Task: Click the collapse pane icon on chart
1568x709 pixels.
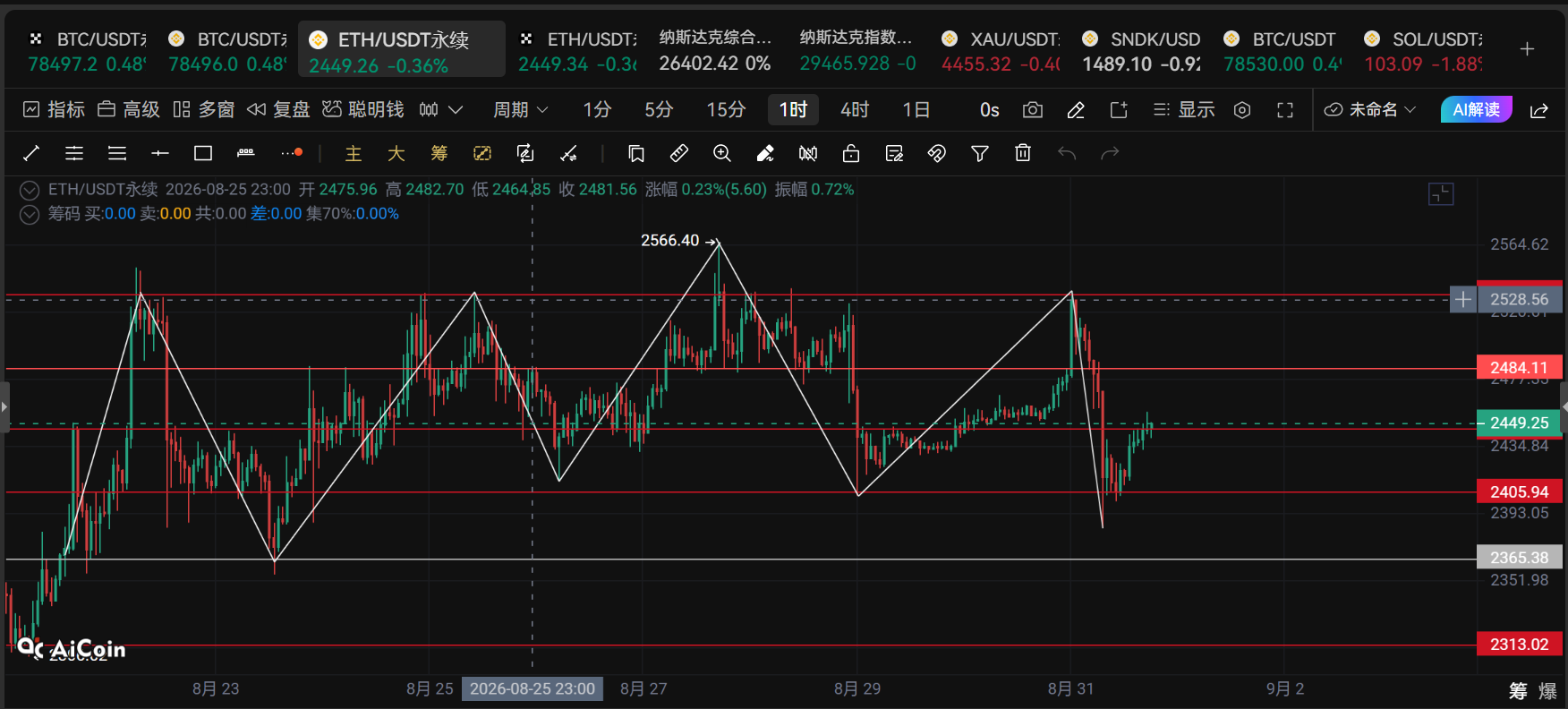Action: click(1441, 194)
